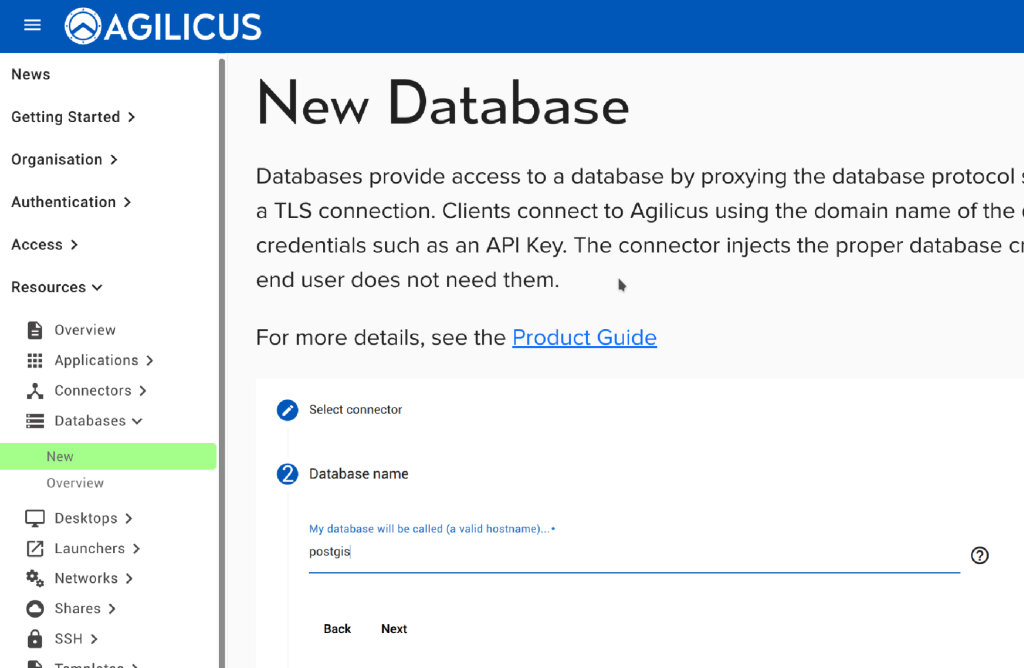
Task: Click the Applications grid icon
Action: (x=35, y=361)
